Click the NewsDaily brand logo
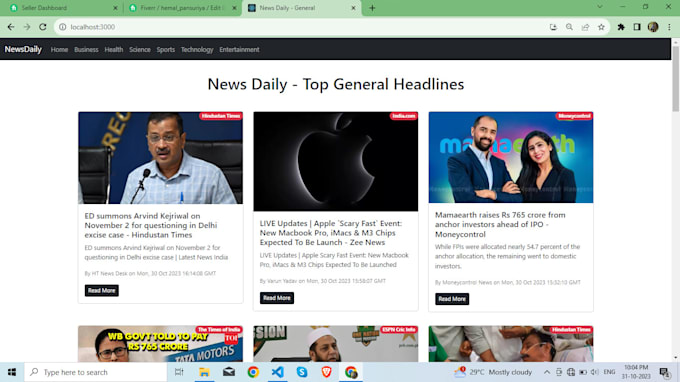Viewport: 680px width, 382px height. pos(23,49)
